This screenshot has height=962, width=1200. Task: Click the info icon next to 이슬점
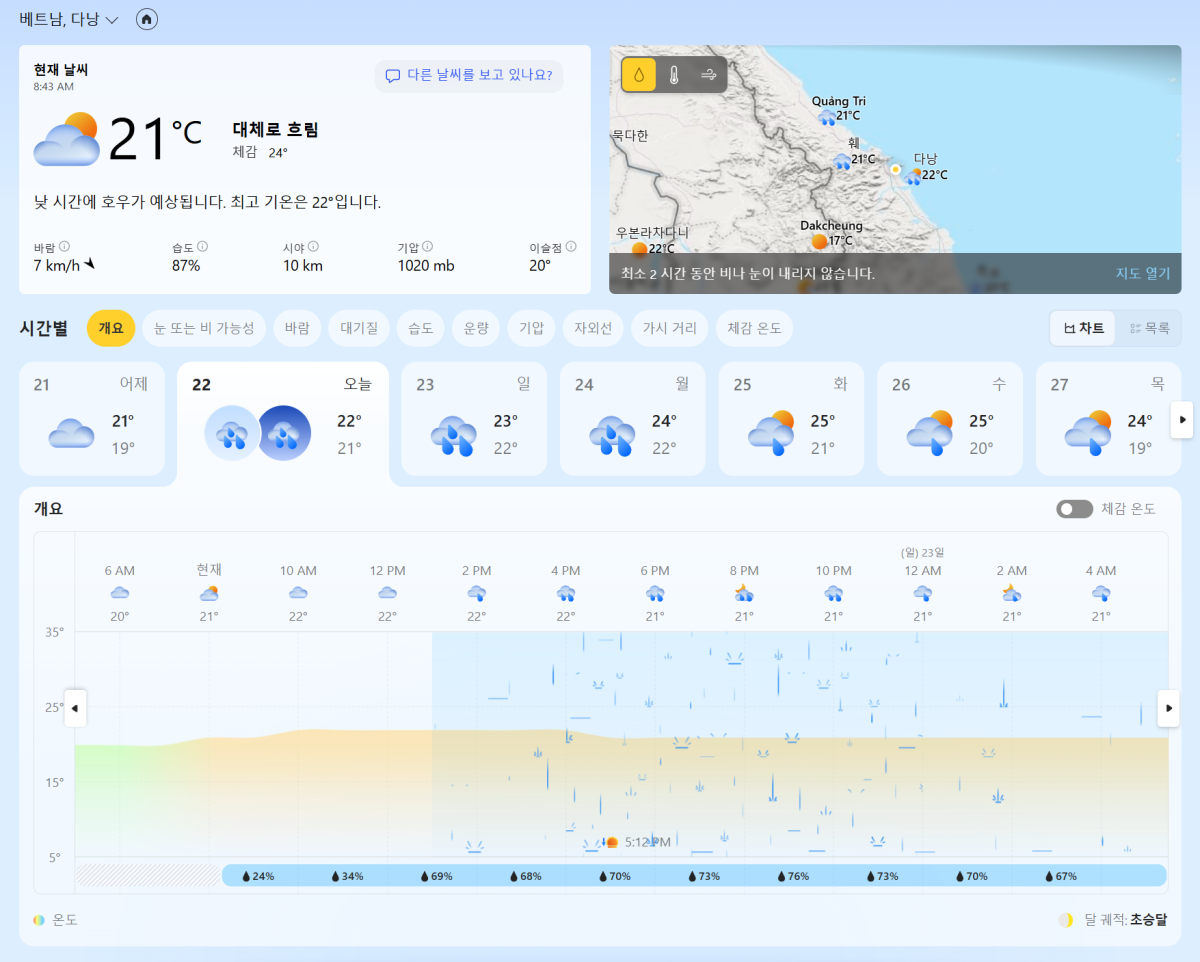570,247
